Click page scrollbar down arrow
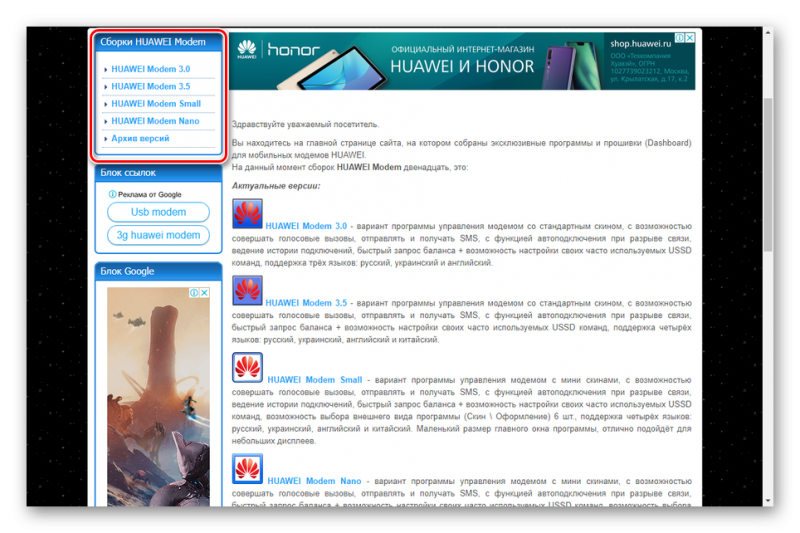The width and height of the screenshot is (800, 533). pyautogui.click(x=768, y=500)
